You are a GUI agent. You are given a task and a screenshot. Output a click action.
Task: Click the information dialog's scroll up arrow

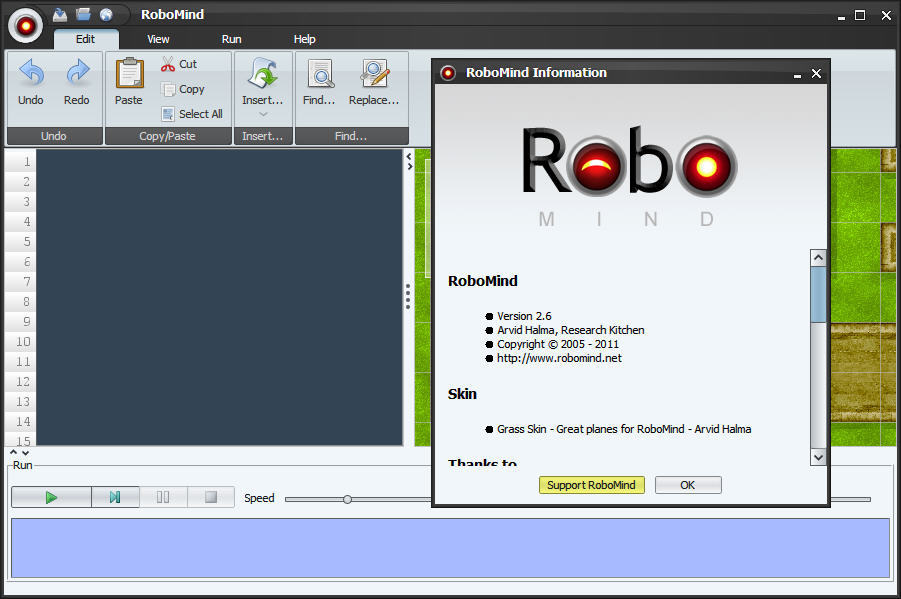[x=818, y=258]
